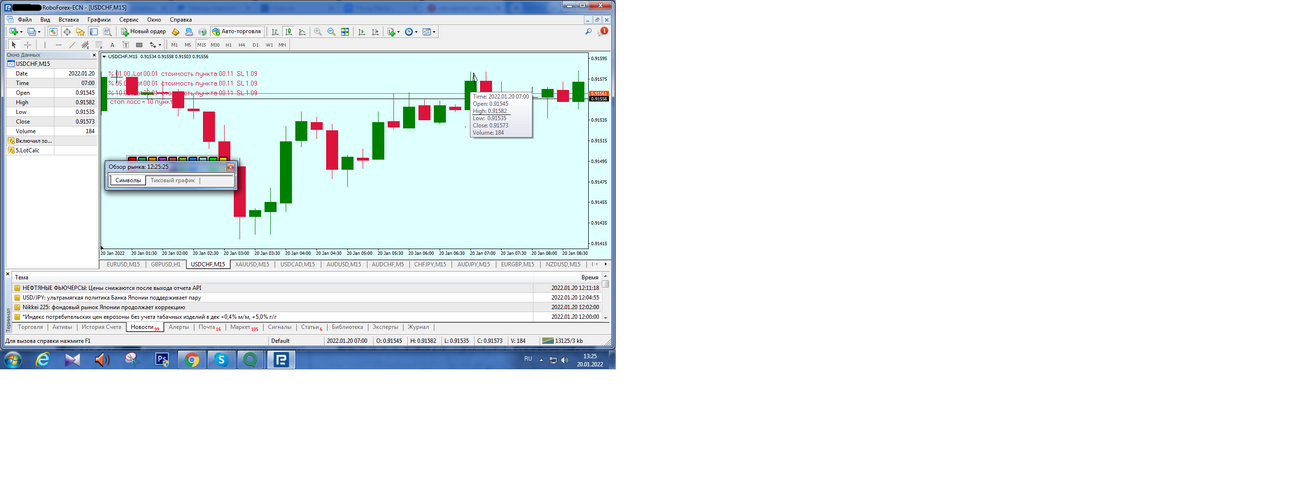Switch chart to candlesticks type
The height and width of the screenshot is (502, 1290).
pyautogui.click(x=288, y=32)
